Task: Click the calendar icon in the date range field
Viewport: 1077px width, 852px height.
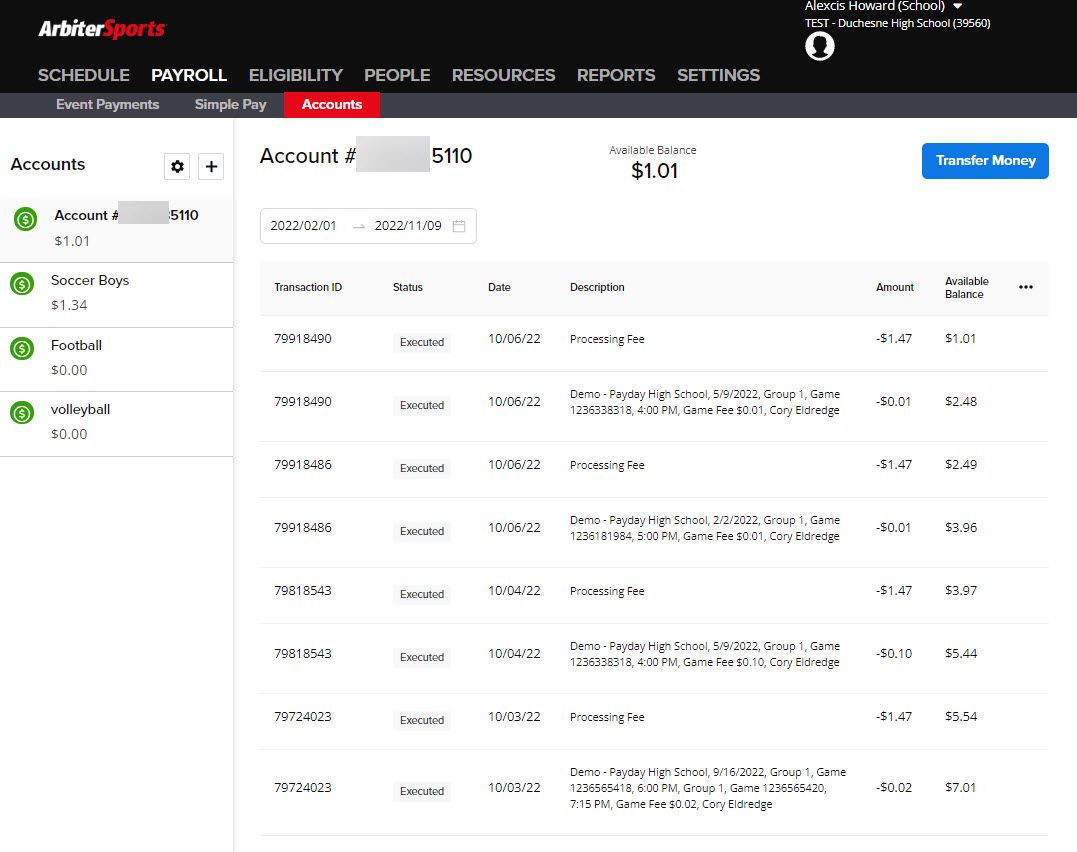Action: tap(459, 226)
